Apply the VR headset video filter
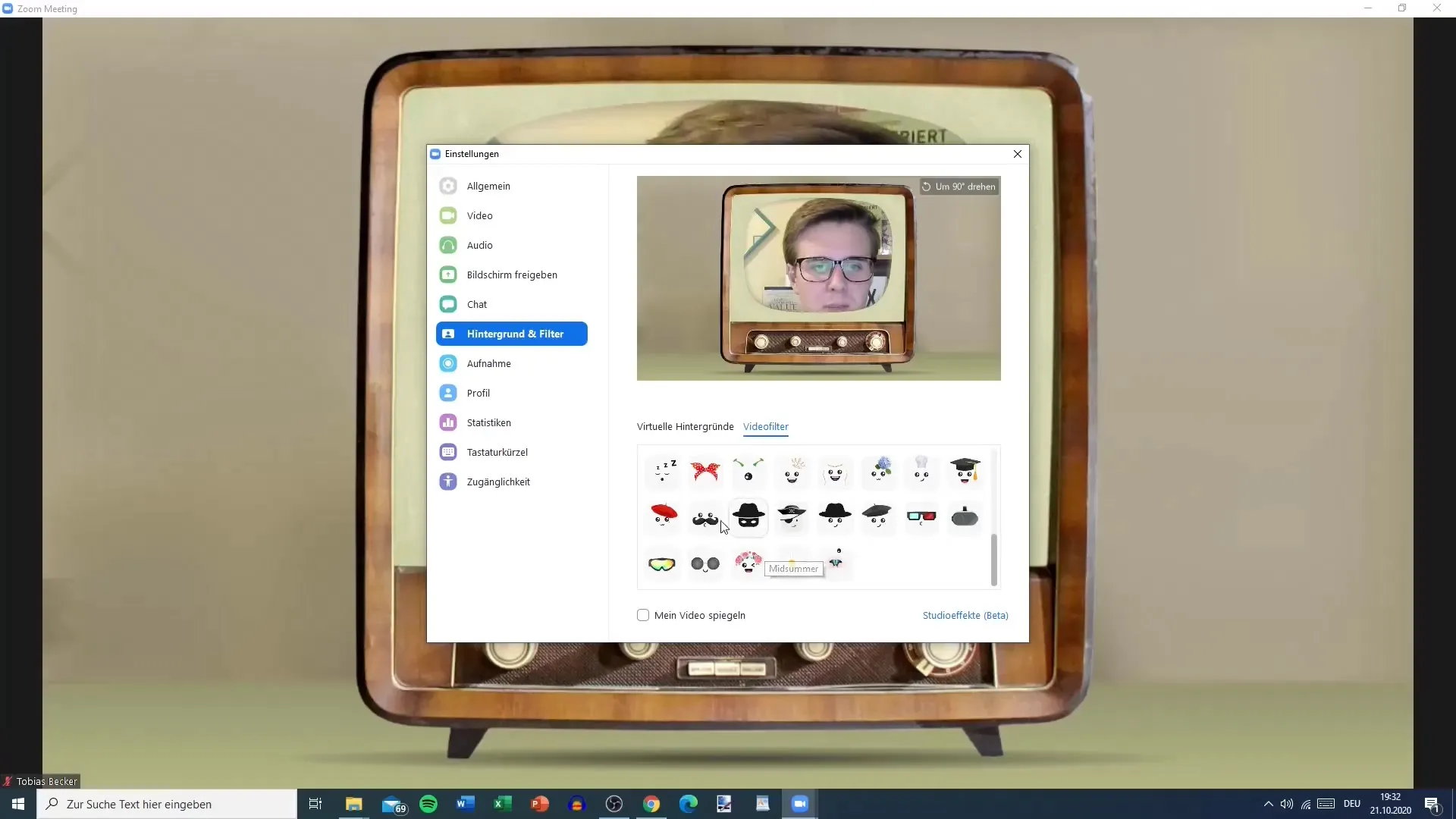This screenshot has height=819, width=1456. (965, 516)
